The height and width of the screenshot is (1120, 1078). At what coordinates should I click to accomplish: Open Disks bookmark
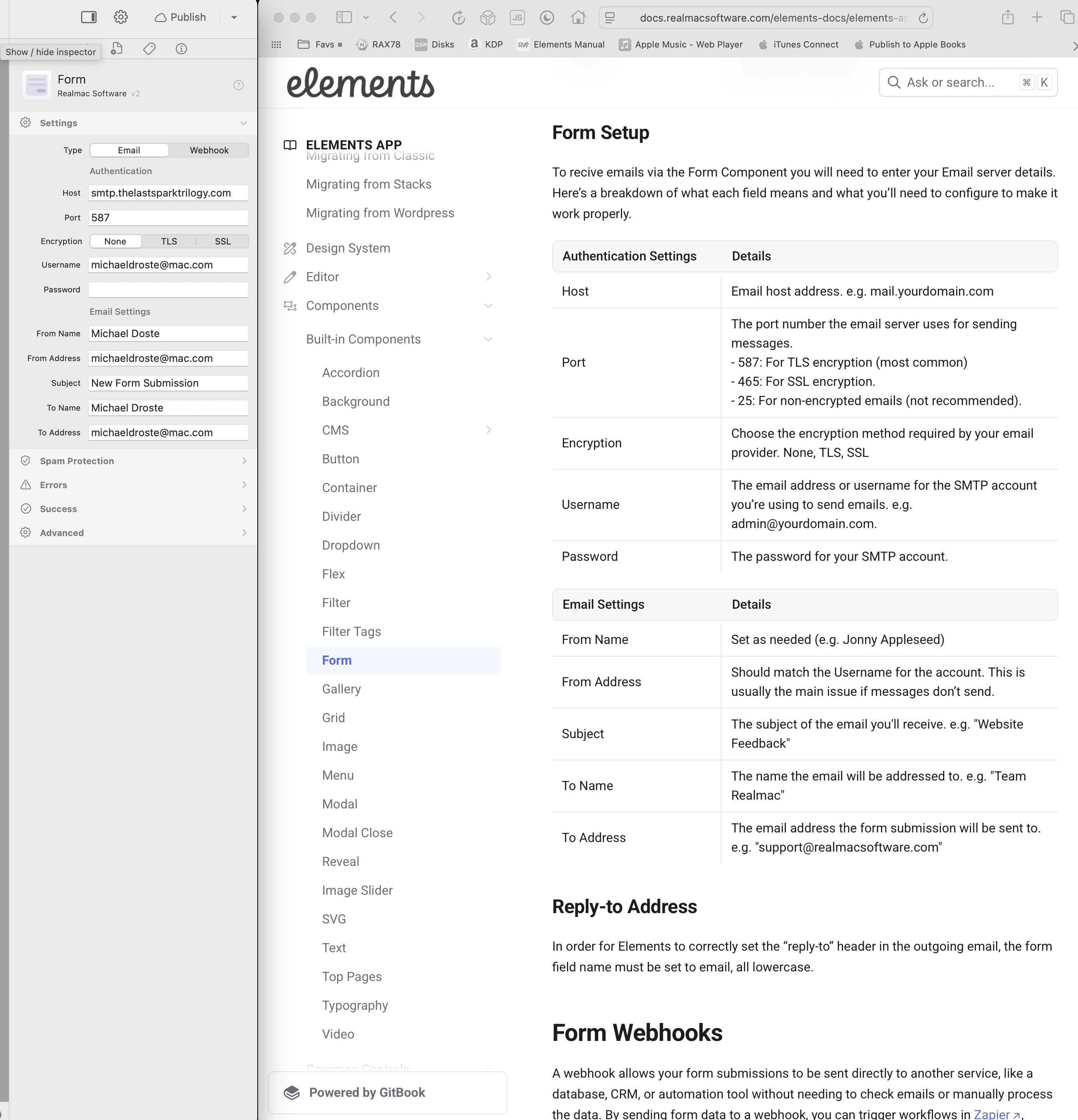(434, 45)
